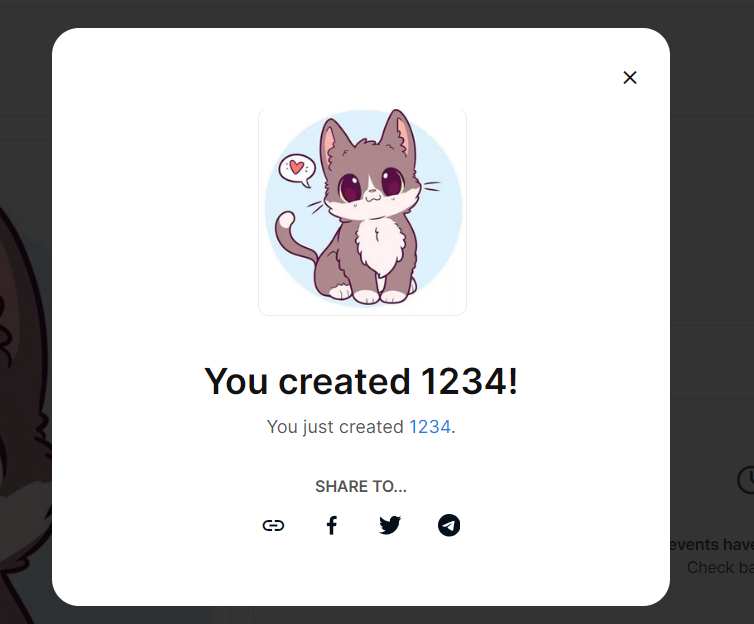
Task: Click the heart speech bubble in cat image
Action: click(x=297, y=171)
